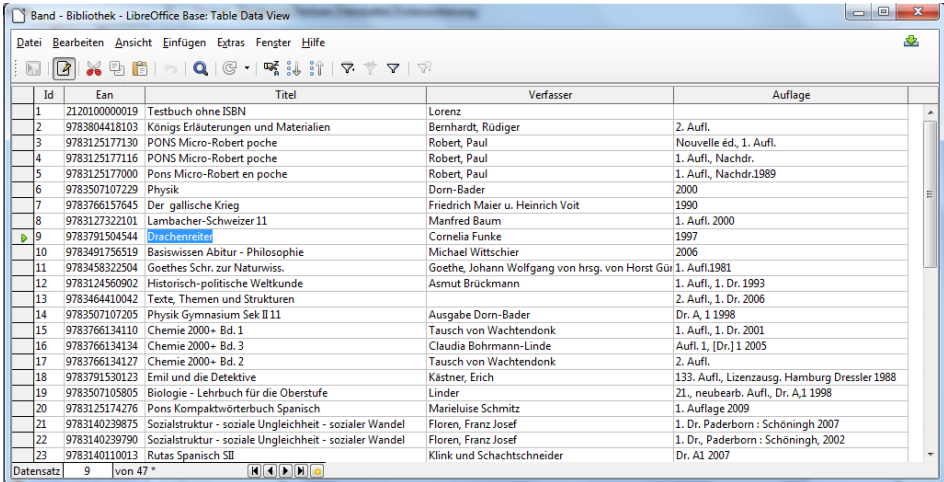Open the Fenster menu
The height and width of the screenshot is (482, 944).
click(273, 43)
